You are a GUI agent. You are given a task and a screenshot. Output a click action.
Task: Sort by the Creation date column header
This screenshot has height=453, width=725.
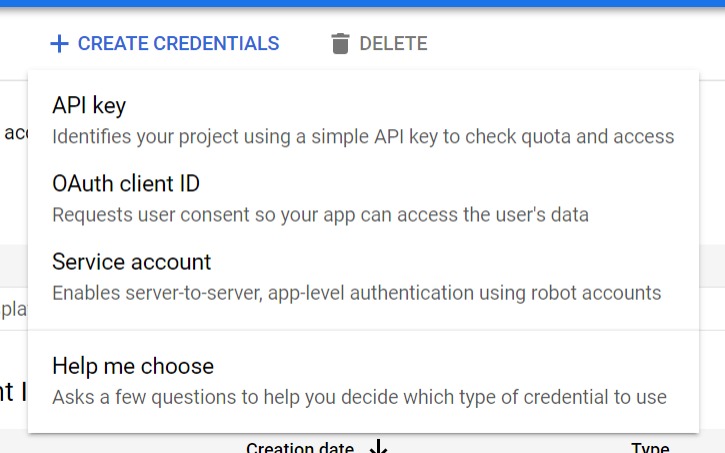(300, 447)
